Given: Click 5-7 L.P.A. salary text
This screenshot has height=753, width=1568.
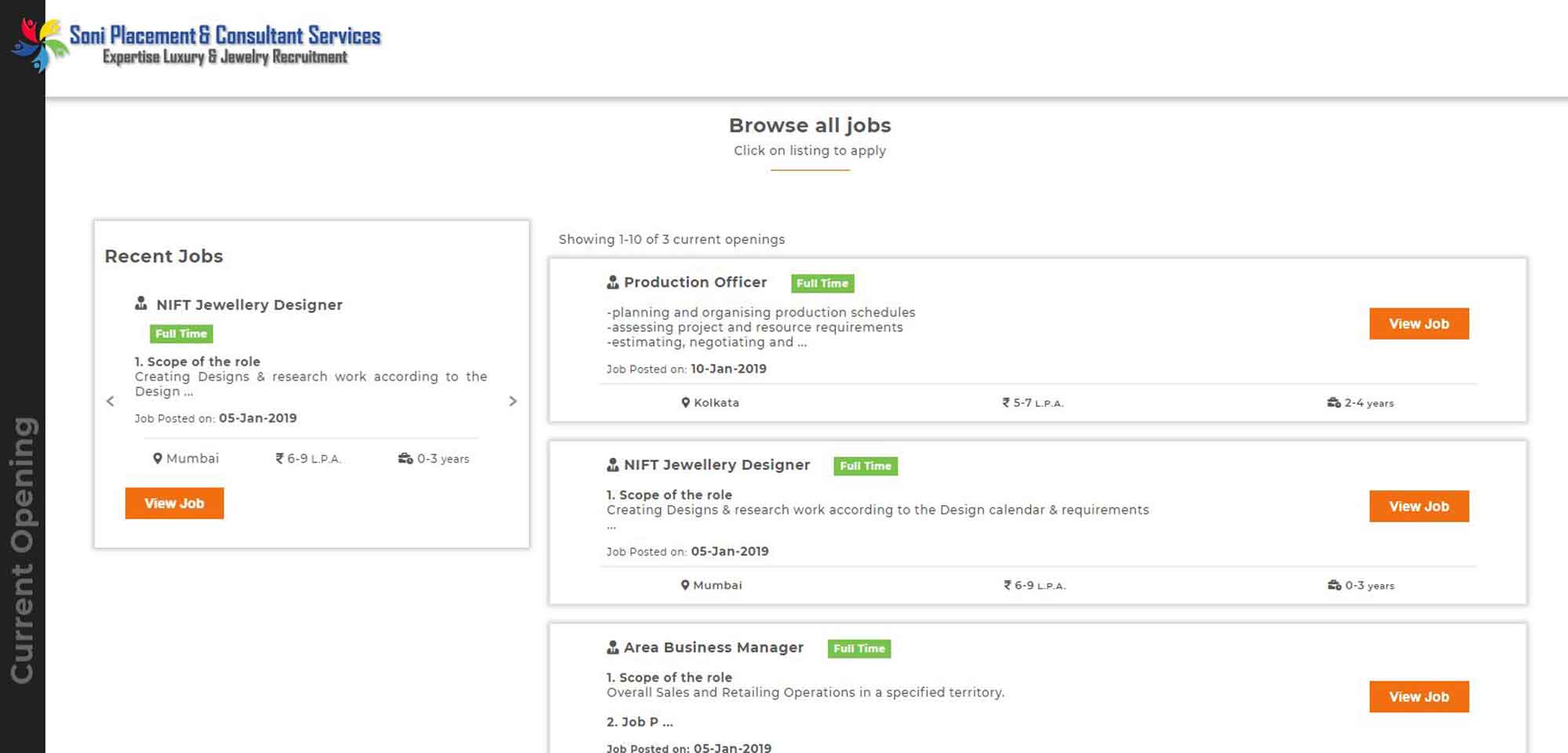Looking at the screenshot, I should tap(1039, 402).
